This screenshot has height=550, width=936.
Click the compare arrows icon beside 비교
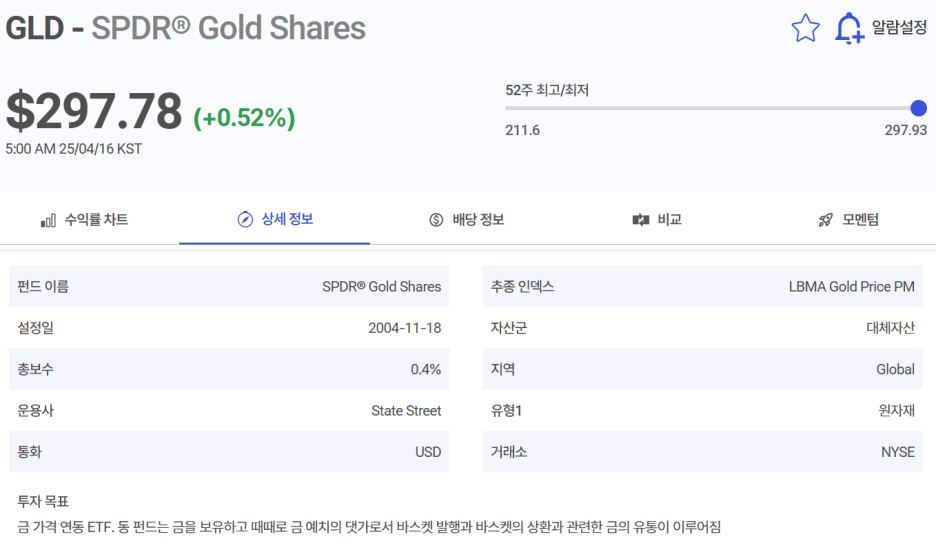point(641,220)
